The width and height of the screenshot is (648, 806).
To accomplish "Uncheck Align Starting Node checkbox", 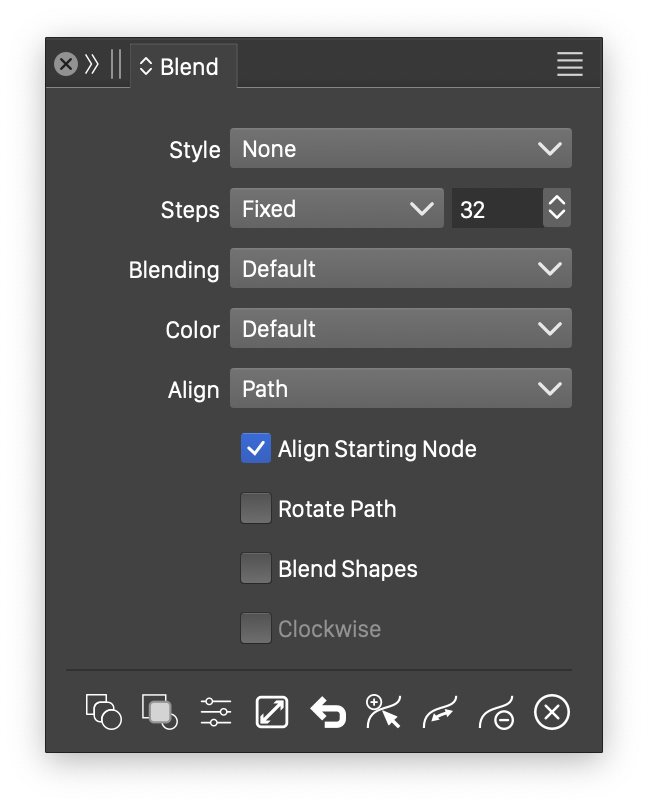I will [x=256, y=449].
